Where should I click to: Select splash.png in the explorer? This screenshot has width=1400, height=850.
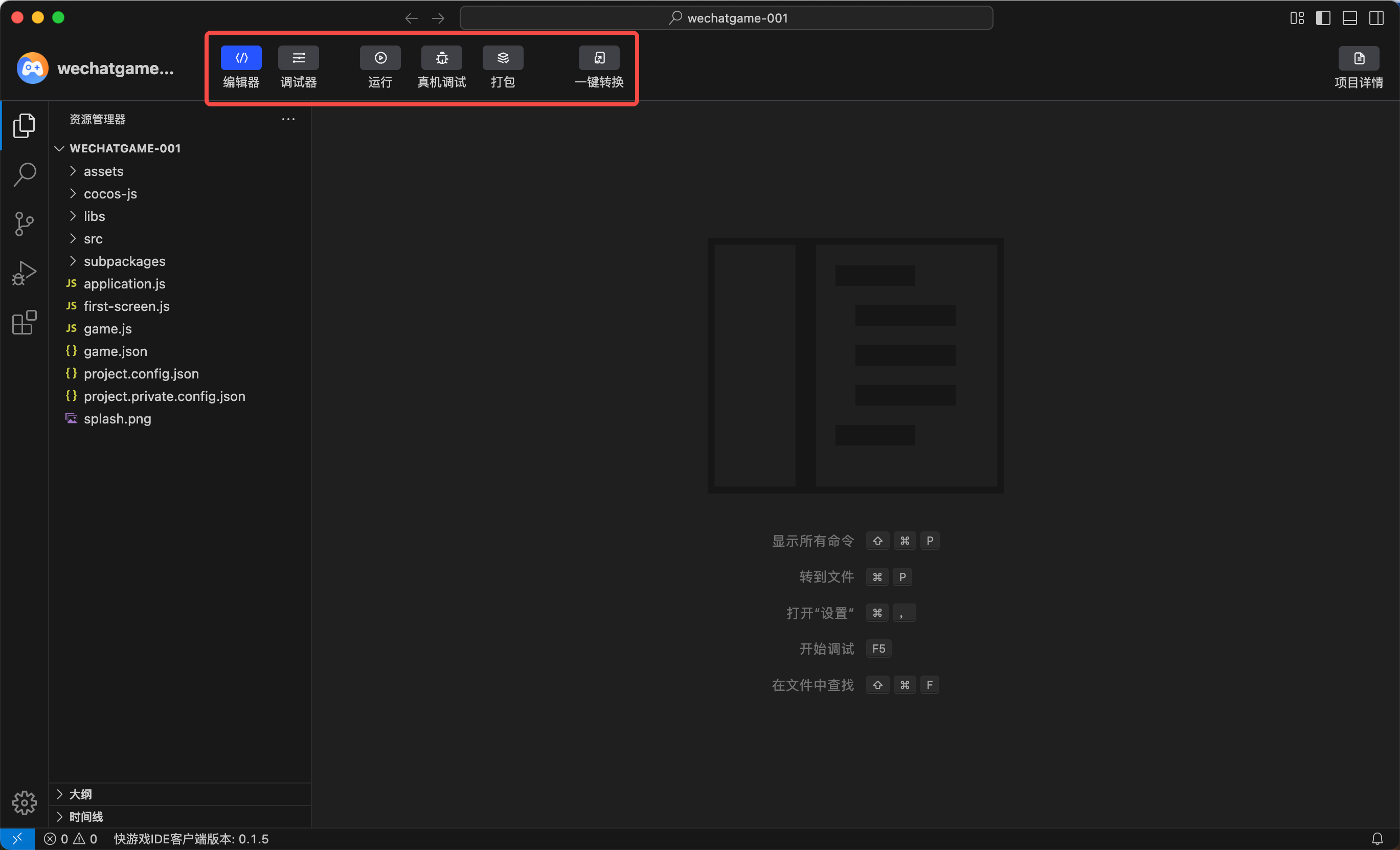[x=118, y=419]
